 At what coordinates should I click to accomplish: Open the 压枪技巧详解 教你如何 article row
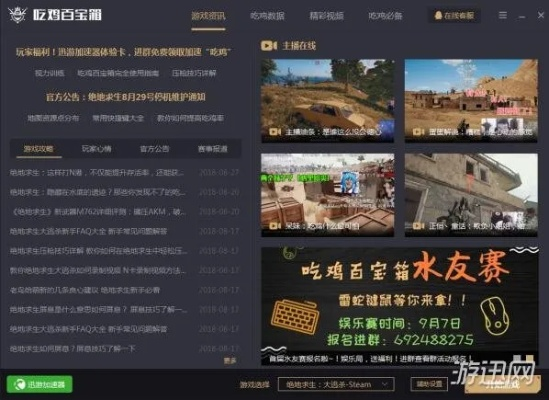click(x=124, y=251)
